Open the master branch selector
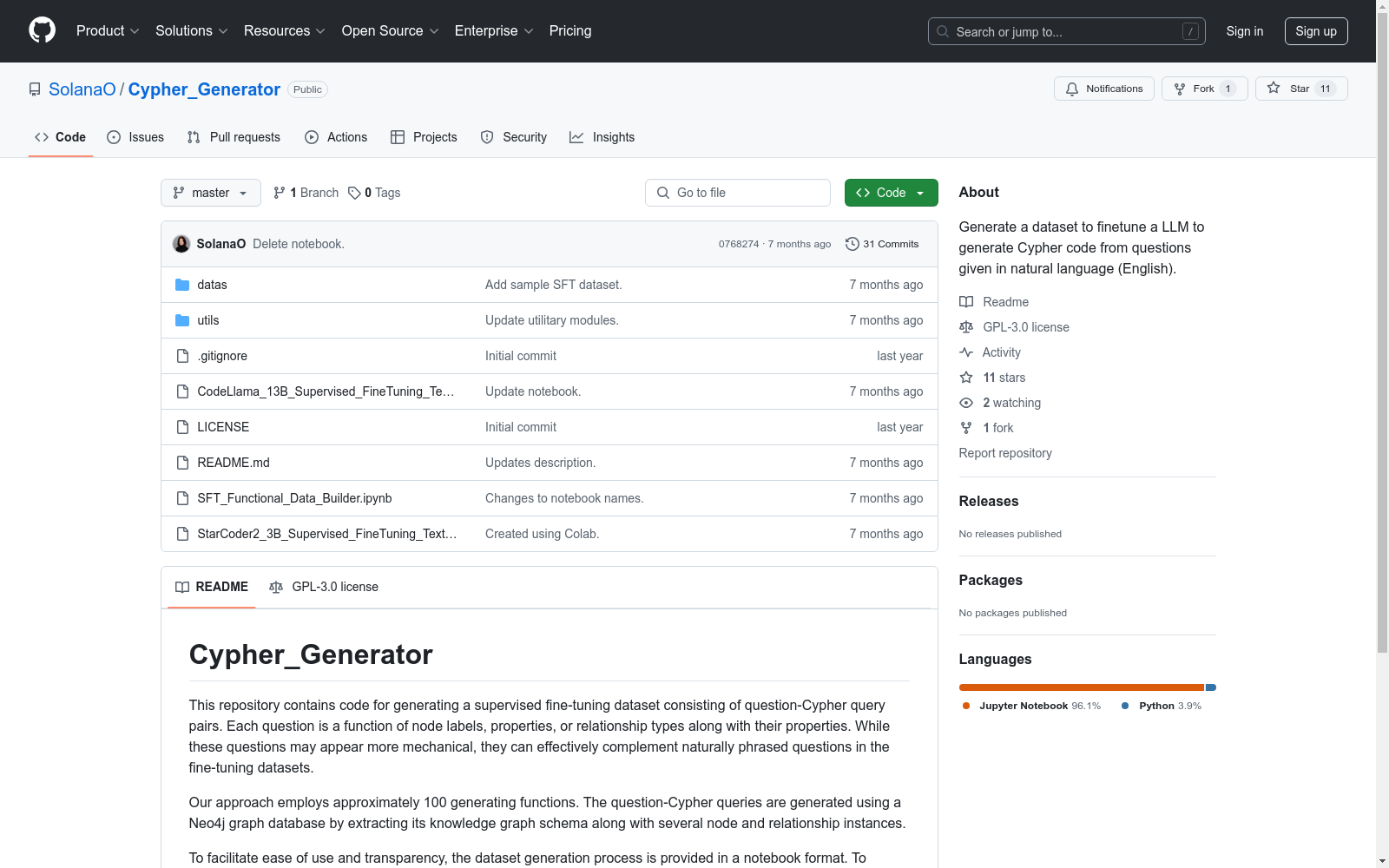Viewport: 1389px width, 868px height. pyautogui.click(x=210, y=193)
